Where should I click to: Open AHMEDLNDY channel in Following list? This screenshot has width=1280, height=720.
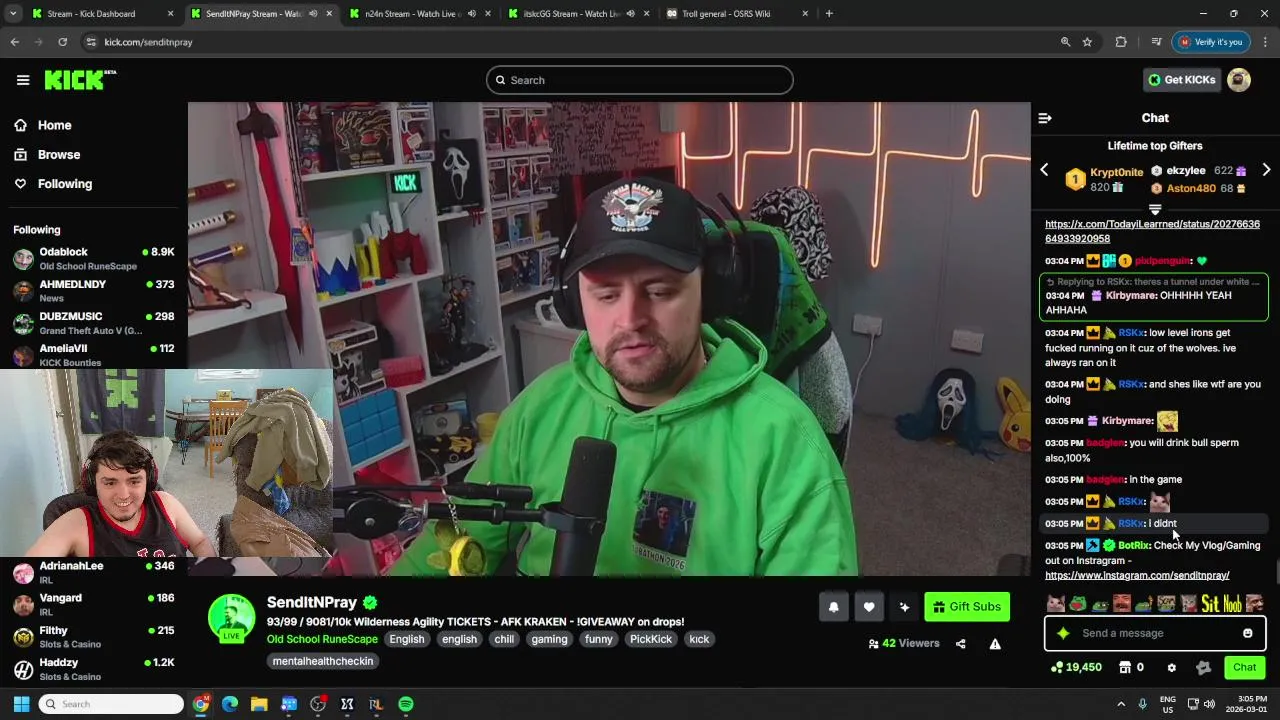pyautogui.click(x=93, y=291)
